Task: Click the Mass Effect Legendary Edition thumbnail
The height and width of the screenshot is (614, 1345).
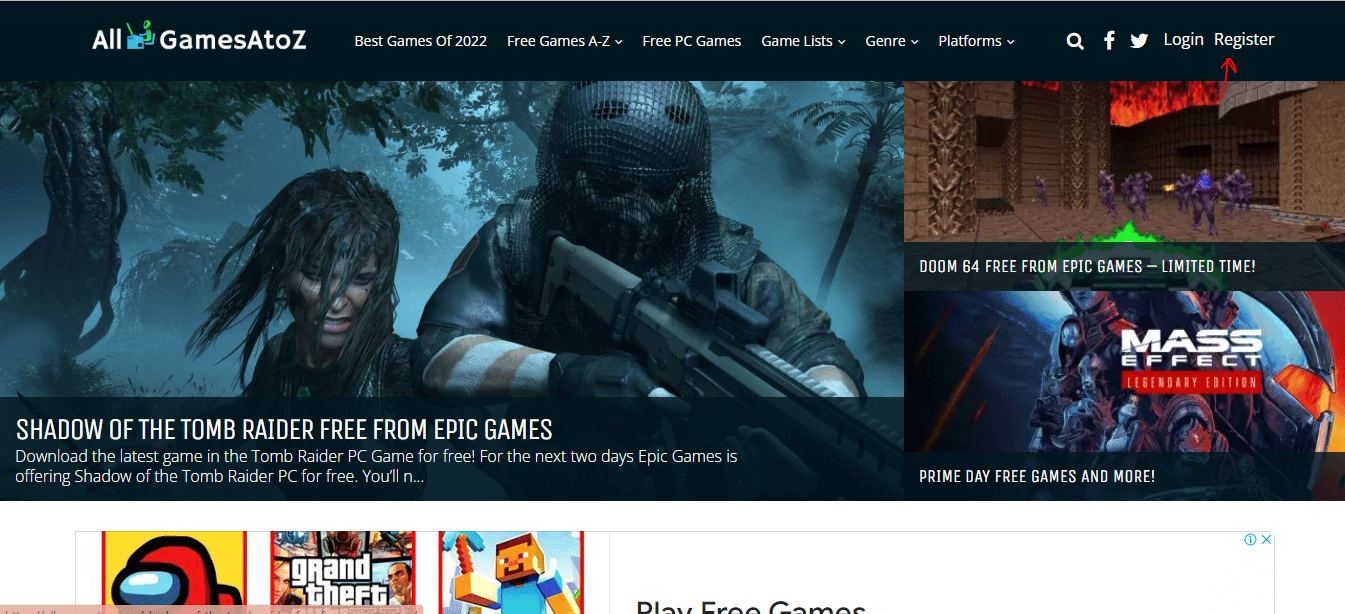Action: [x=1124, y=371]
